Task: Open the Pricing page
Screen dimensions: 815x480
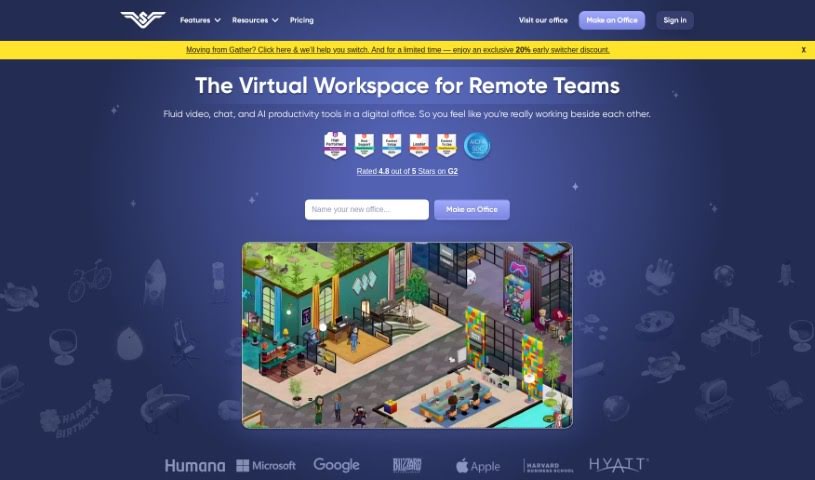Action: 301,20
